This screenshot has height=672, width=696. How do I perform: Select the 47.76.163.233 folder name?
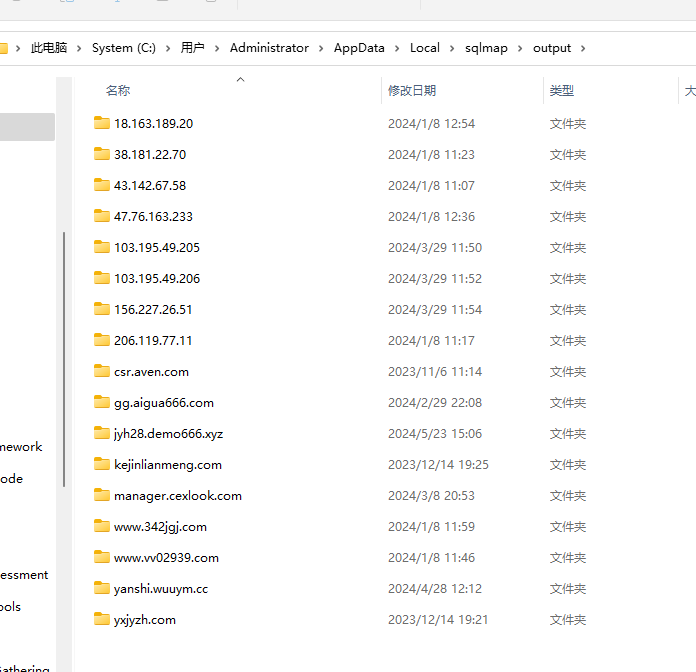[154, 217]
